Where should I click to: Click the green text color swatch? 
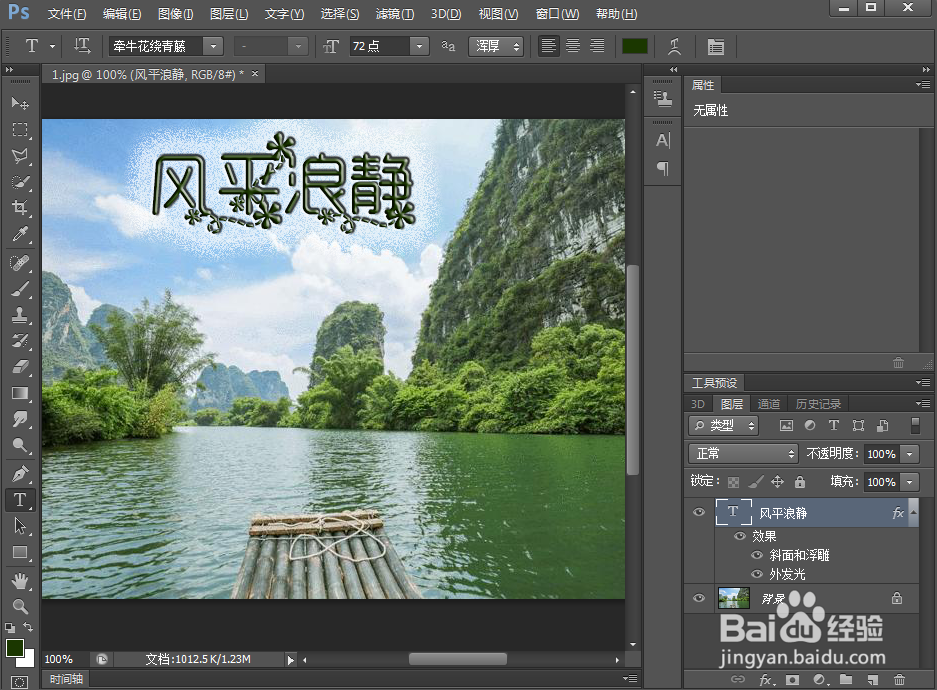(634, 46)
